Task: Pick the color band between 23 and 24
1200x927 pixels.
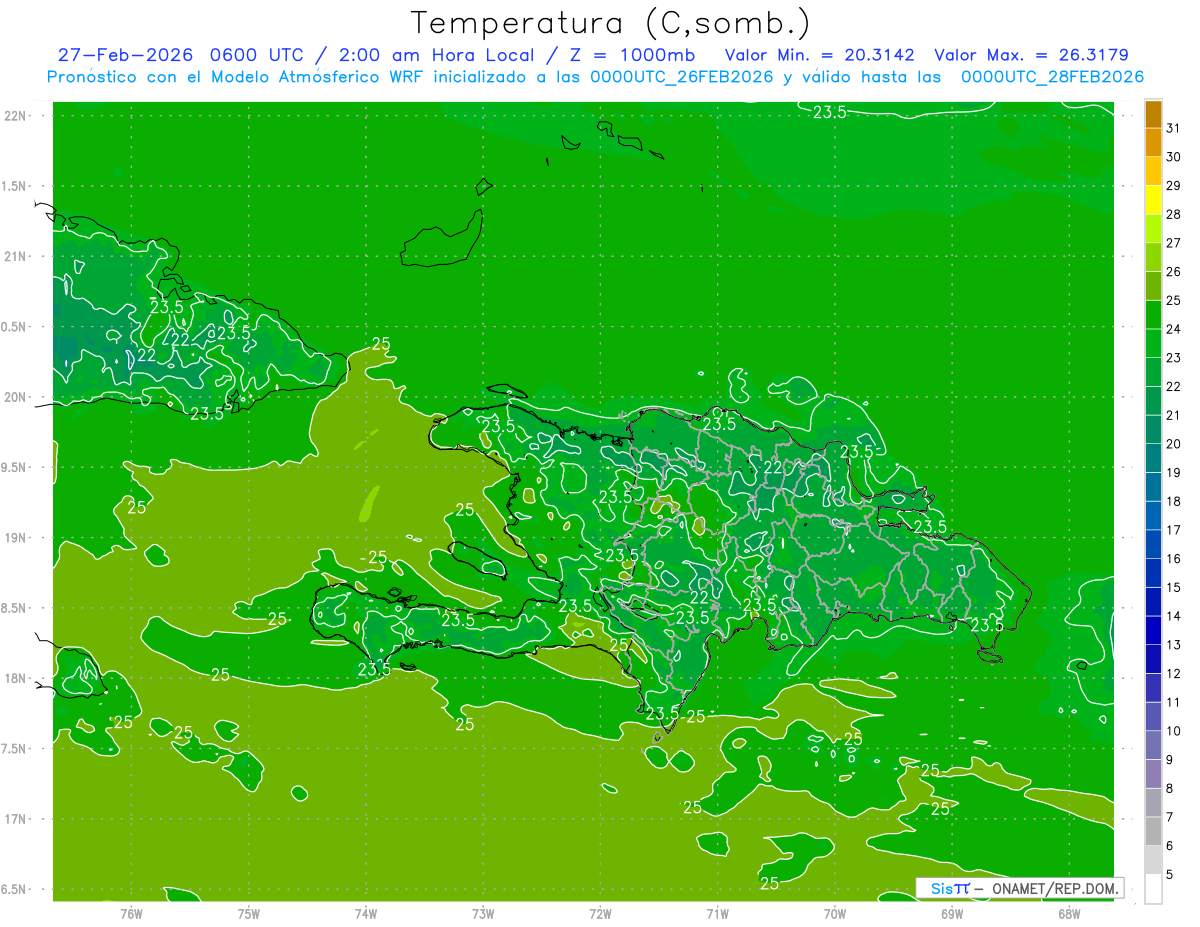Action: (1153, 343)
